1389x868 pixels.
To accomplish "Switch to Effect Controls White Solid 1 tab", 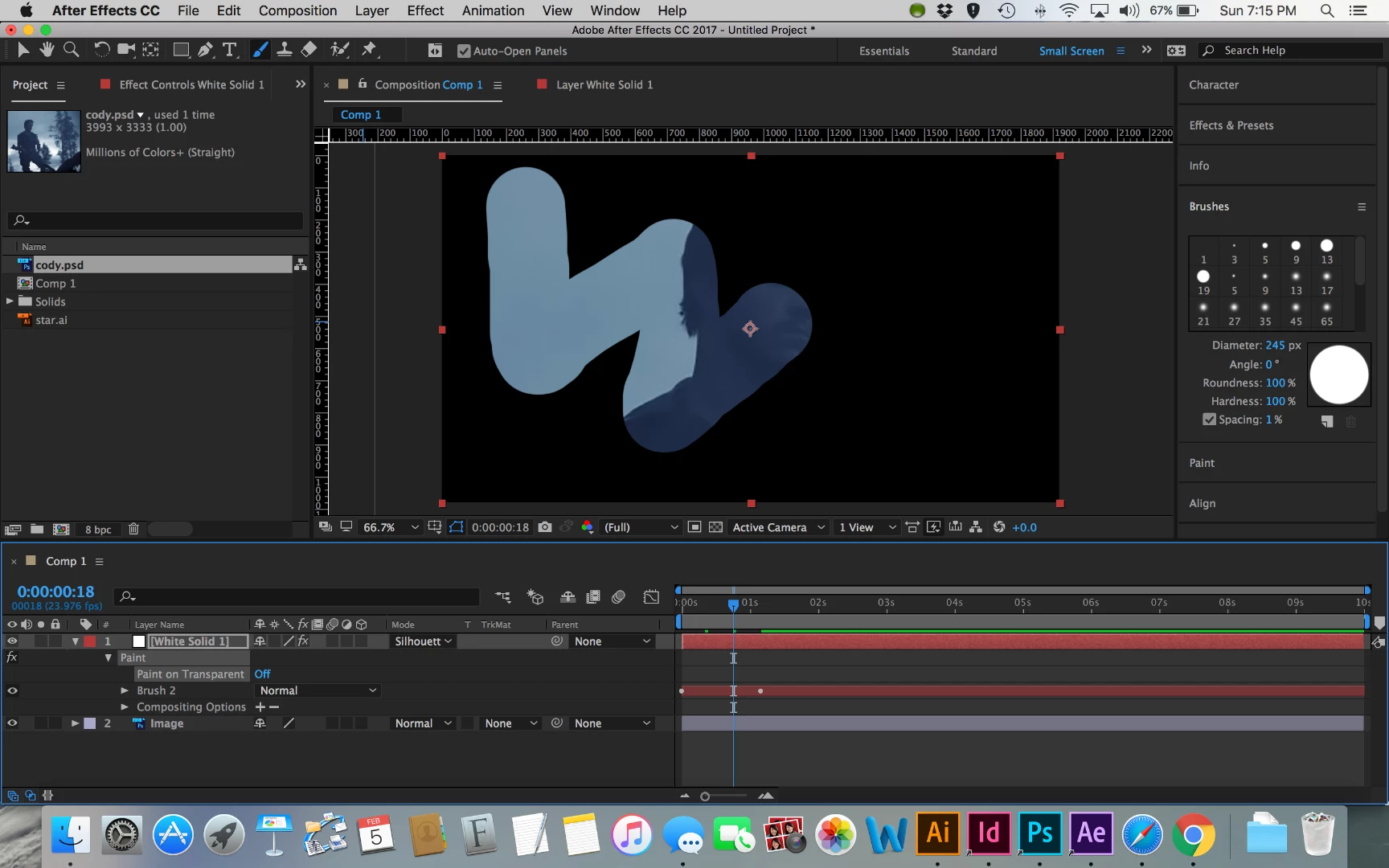I will pos(191,84).
